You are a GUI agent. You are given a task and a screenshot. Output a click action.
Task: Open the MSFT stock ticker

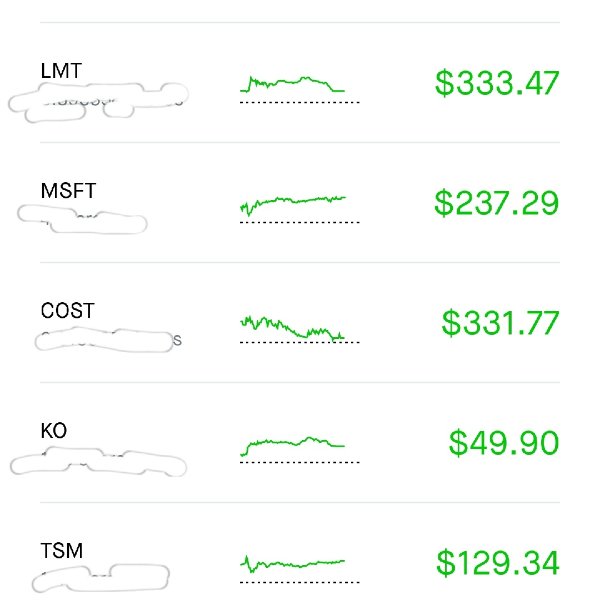pos(68,191)
